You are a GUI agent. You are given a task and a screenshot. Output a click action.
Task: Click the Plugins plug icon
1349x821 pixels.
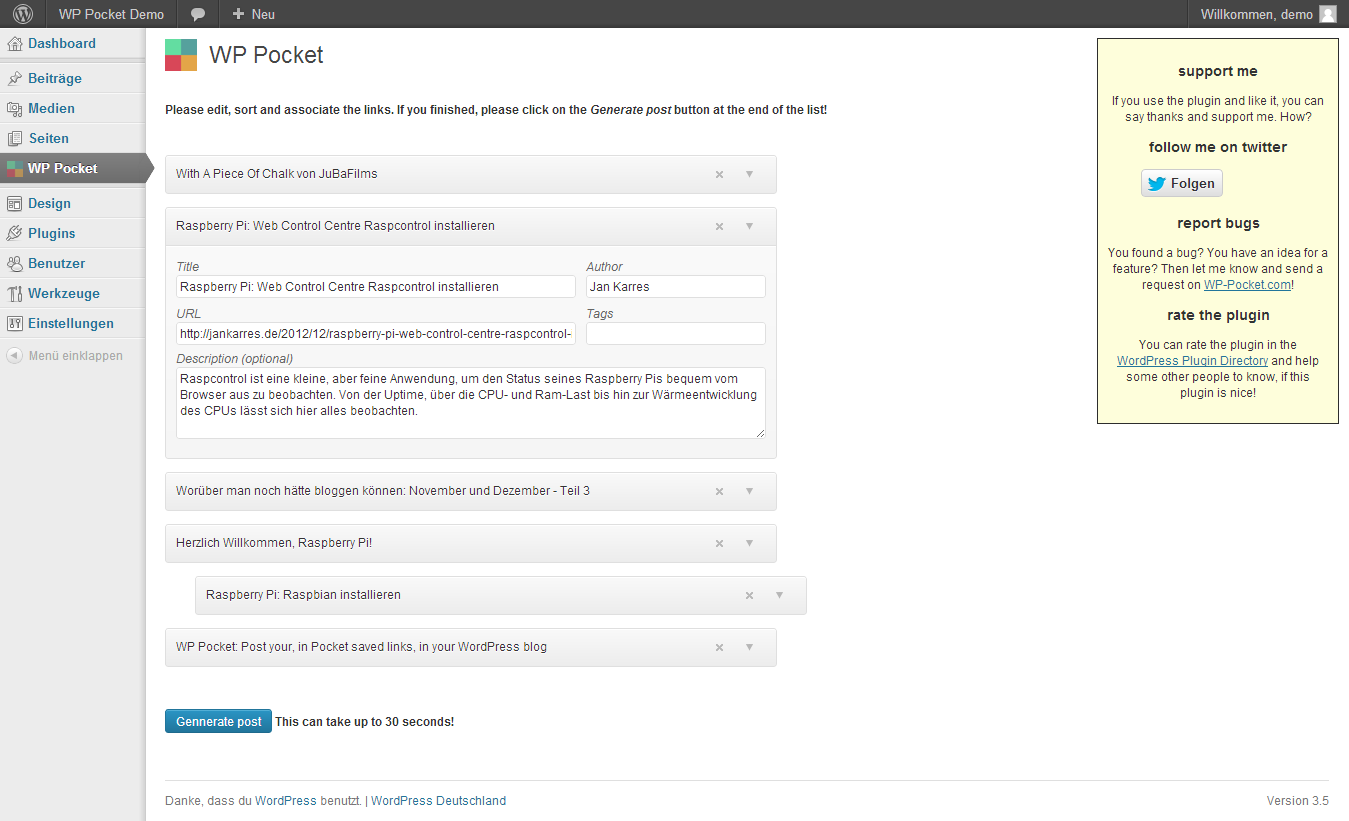tap(15, 234)
